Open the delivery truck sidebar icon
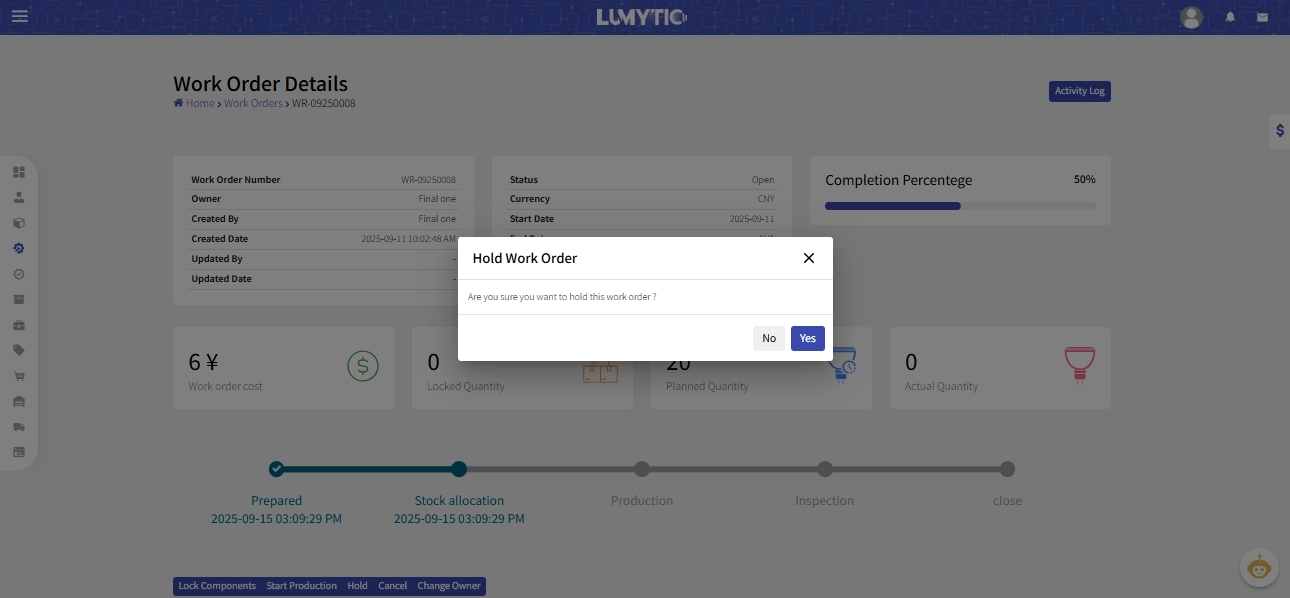The image size is (1290, 598). (x=19, y=427)
